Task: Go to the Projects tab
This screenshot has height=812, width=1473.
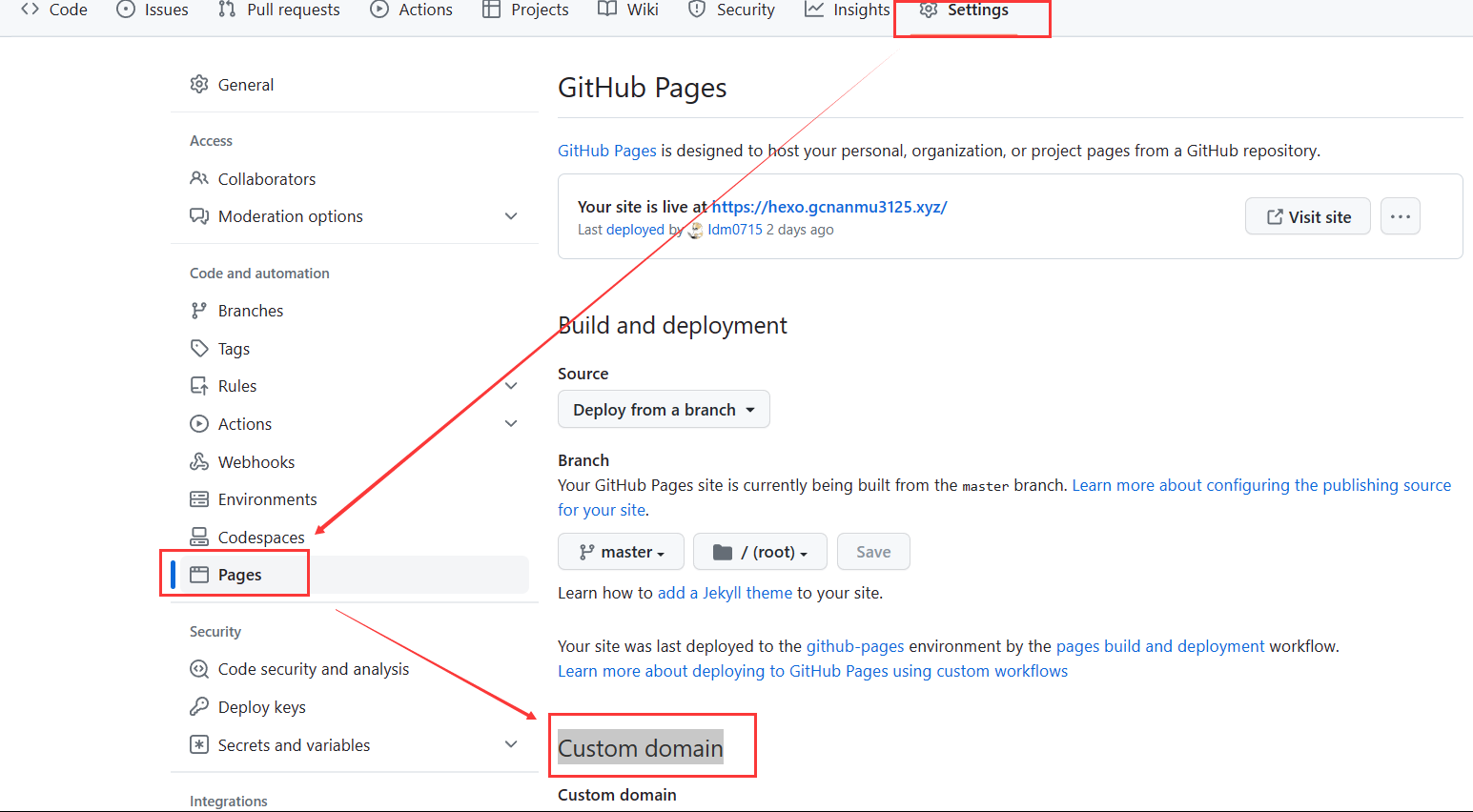Action: 525,10
